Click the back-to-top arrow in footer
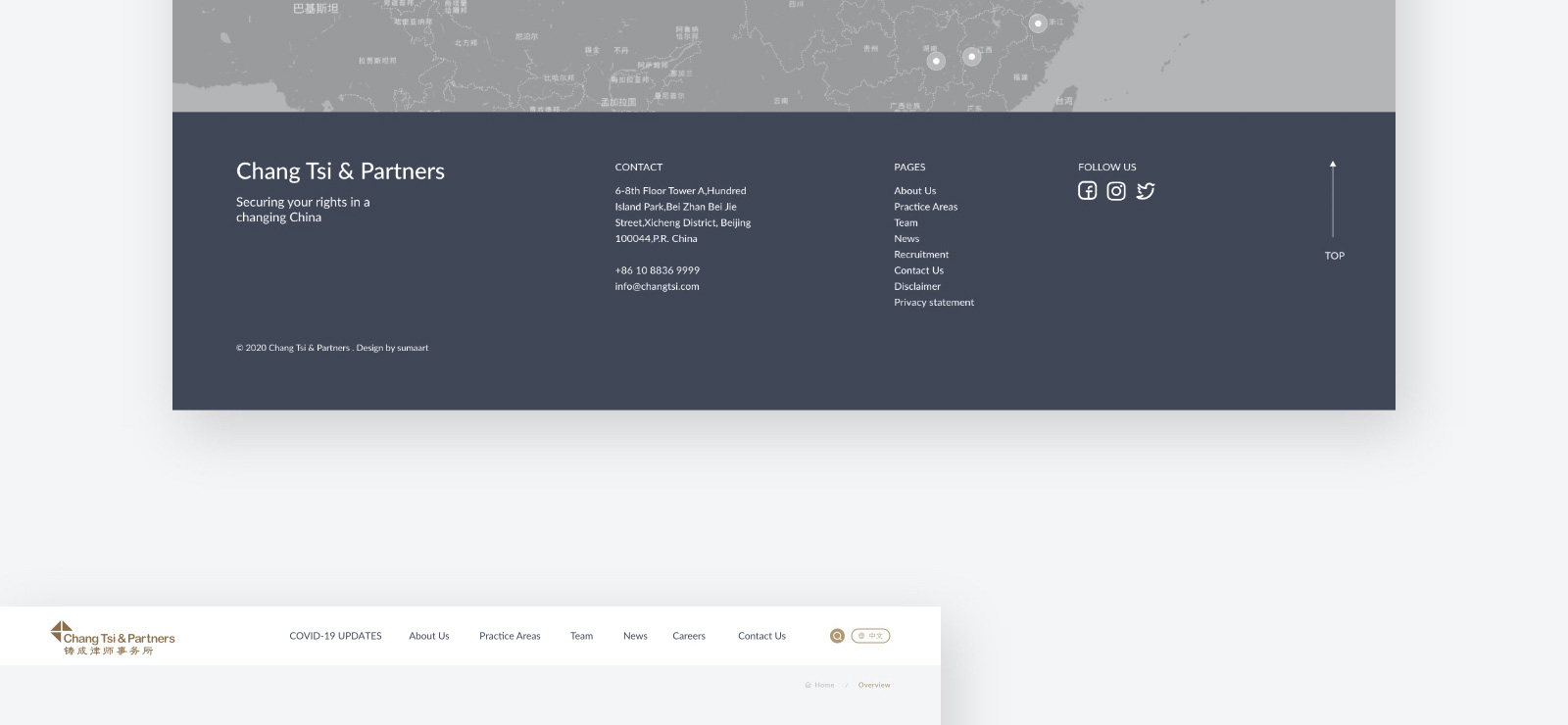This screenshot has width=1568, height=725. [1333, 199]
